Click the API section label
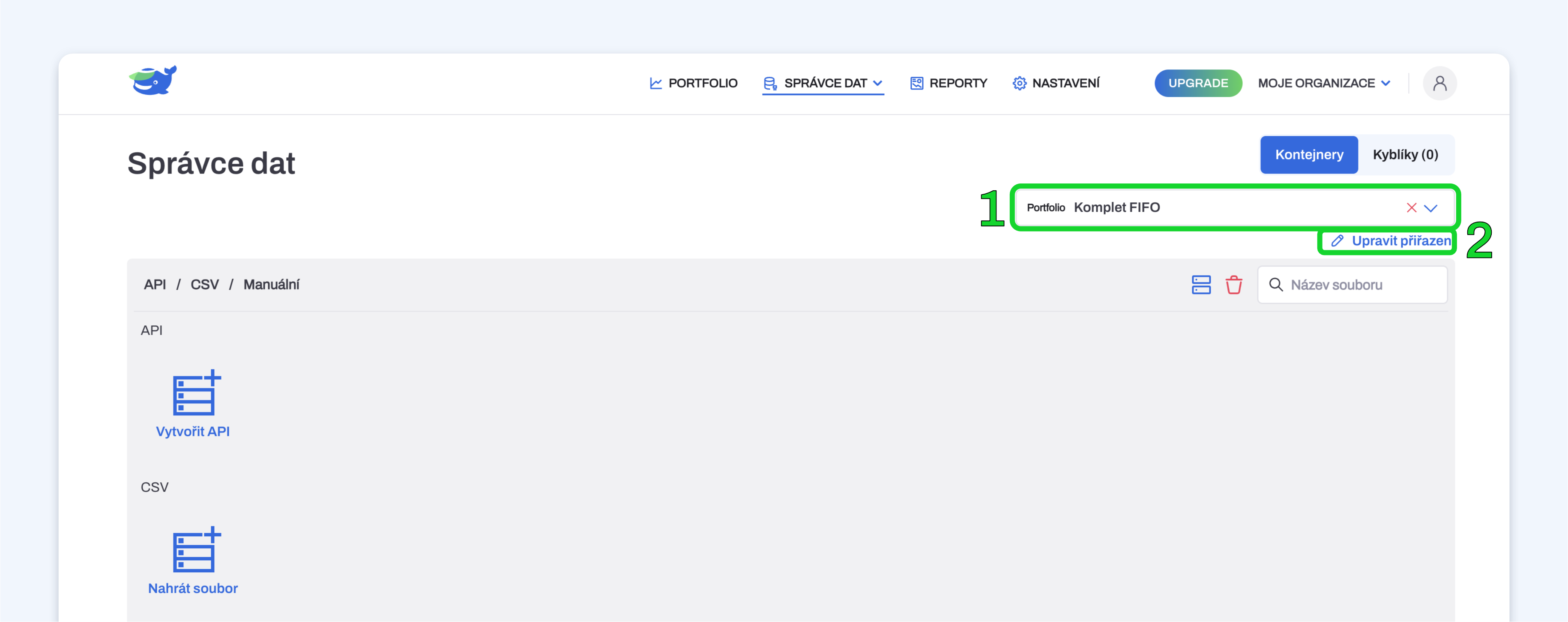 [152, 330]
